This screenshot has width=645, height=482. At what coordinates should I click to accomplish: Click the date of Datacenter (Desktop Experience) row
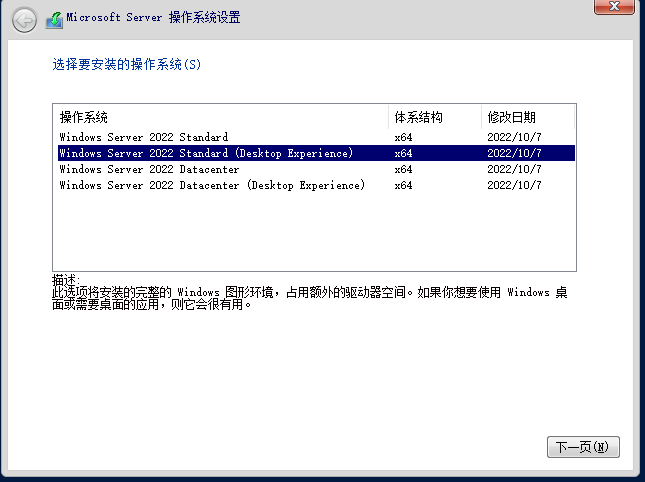[x=514, y=185]
